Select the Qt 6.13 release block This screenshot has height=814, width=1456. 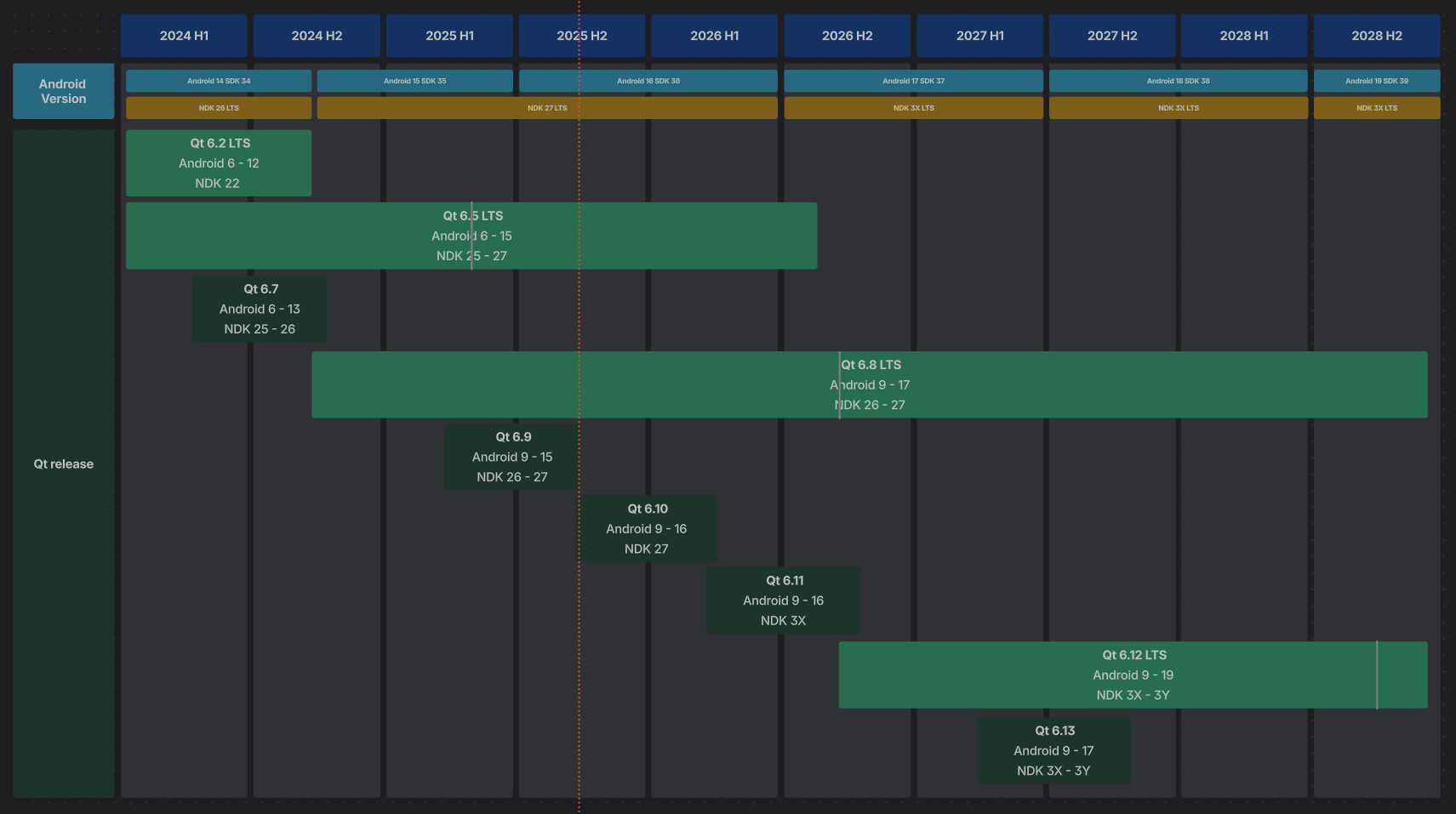pos(1053,750)
